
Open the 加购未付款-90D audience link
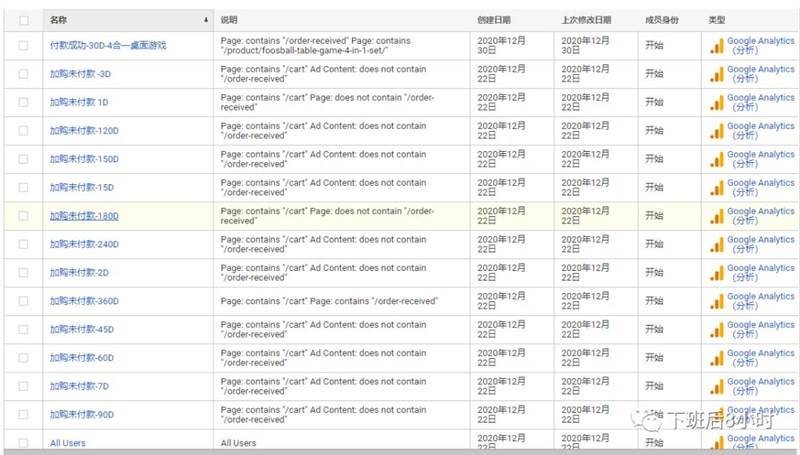tap(82, 415)
